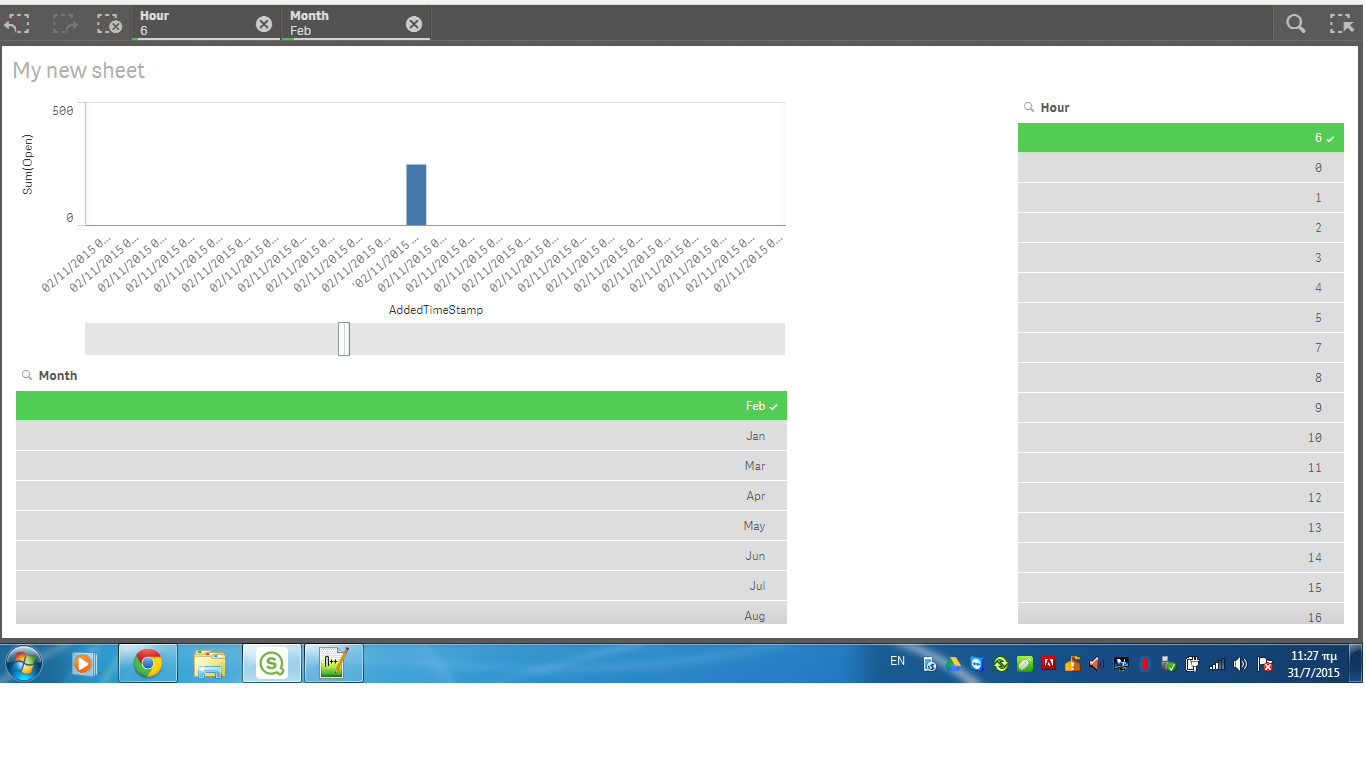This screenshot has width=1366, height=768.
Task: Open the power plug tray icon
Action: click(1192, 664)
